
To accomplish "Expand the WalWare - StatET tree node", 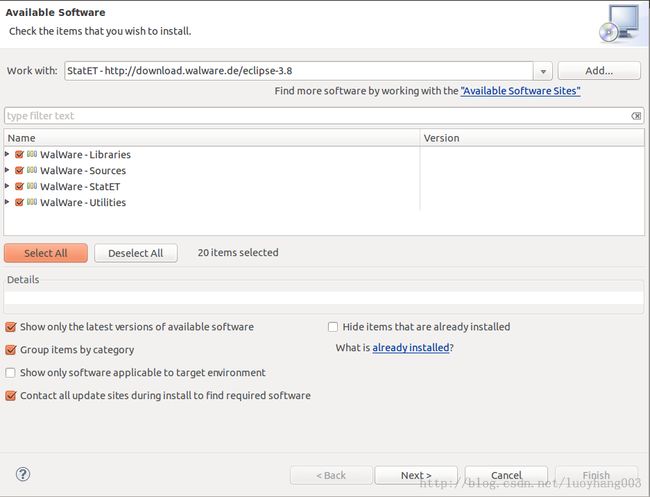I will (7, 186).
